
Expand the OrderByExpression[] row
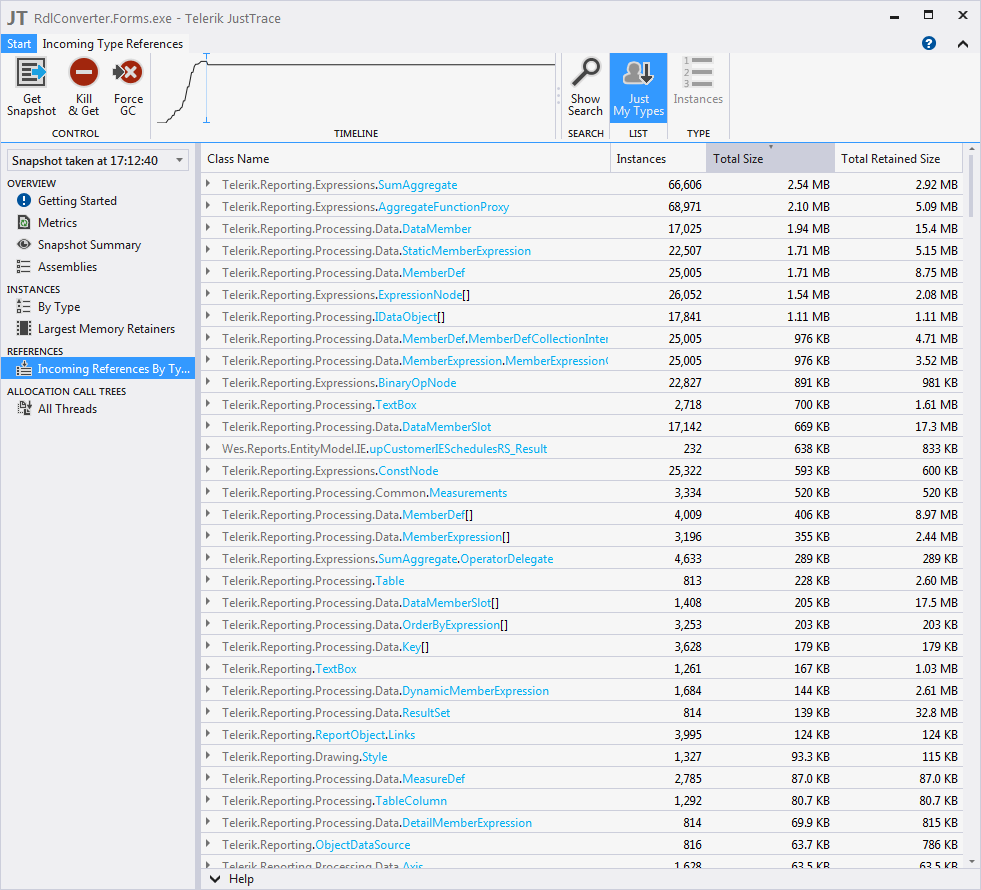coord(208,624)
